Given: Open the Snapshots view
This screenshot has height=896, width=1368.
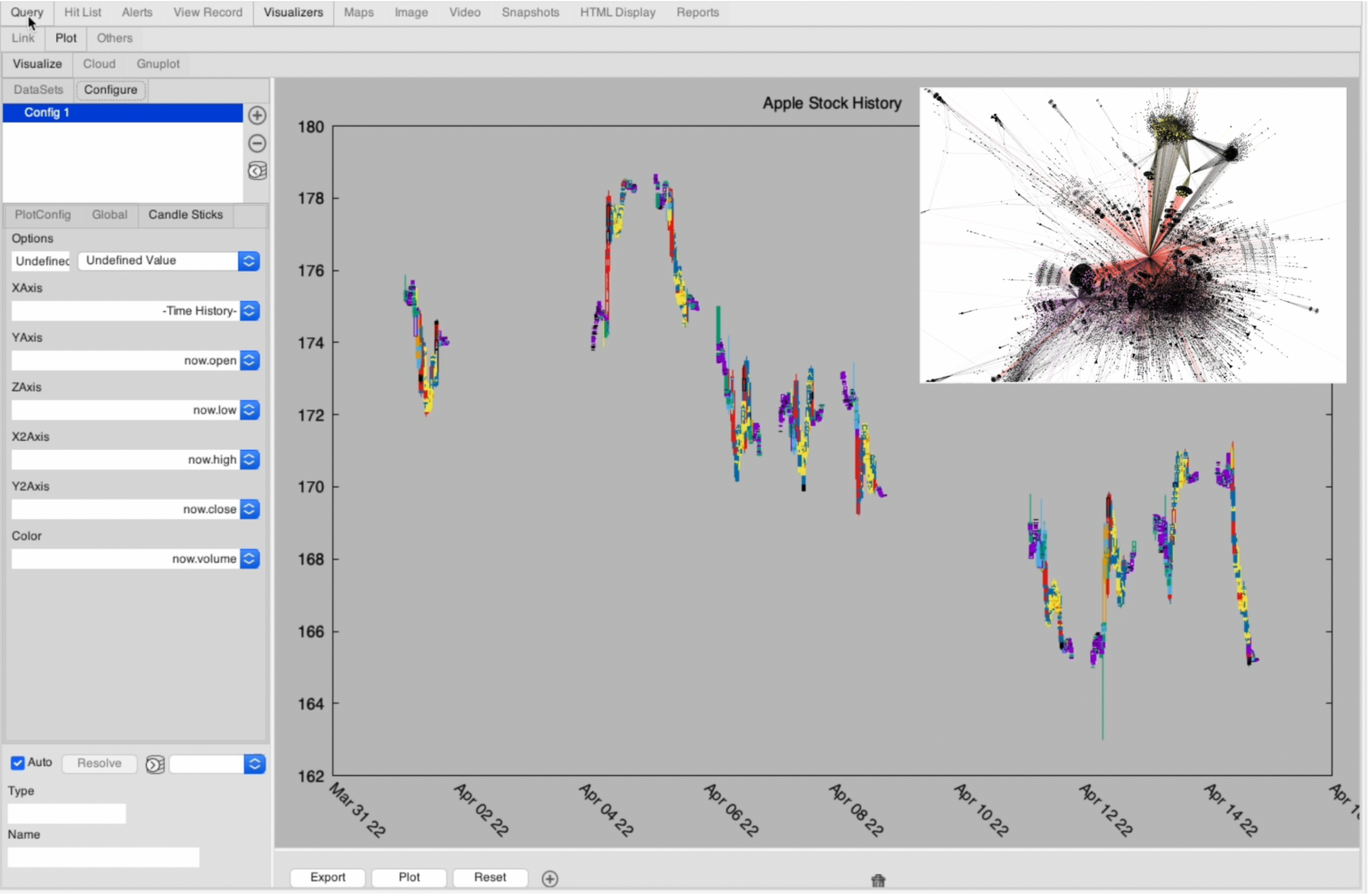Looking at the screenshot, I should click(530, 12).
